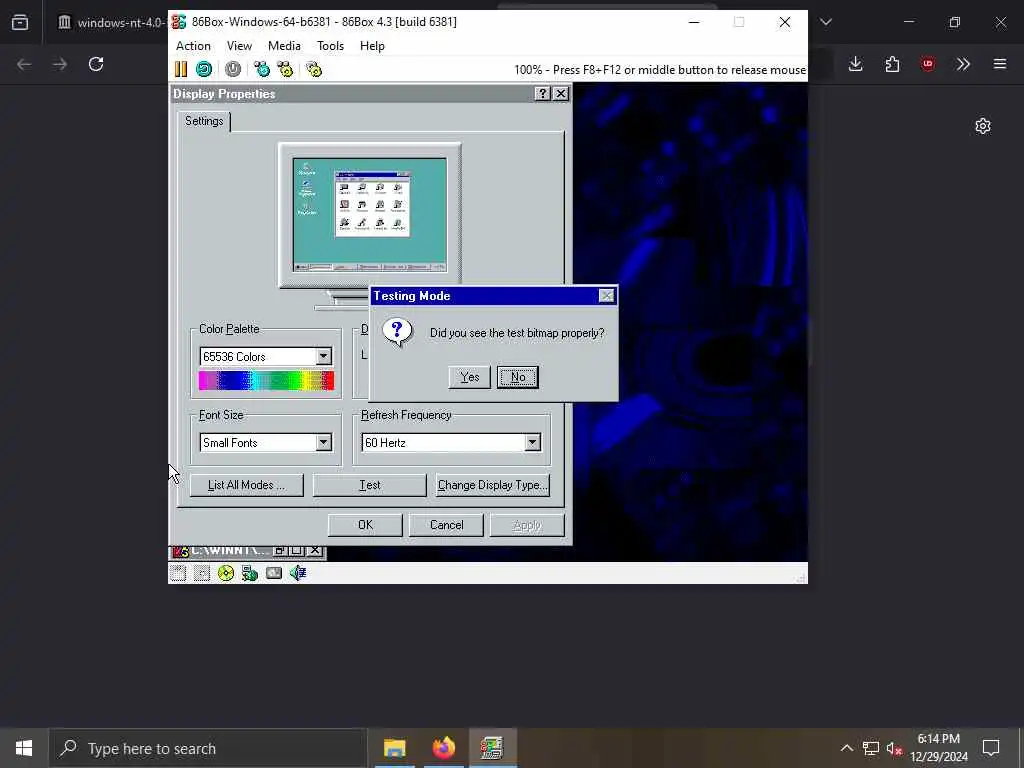Screen dimensions: 1024x768
Task: Pause the emulation with the pause icon
Action: coord(181,69)
